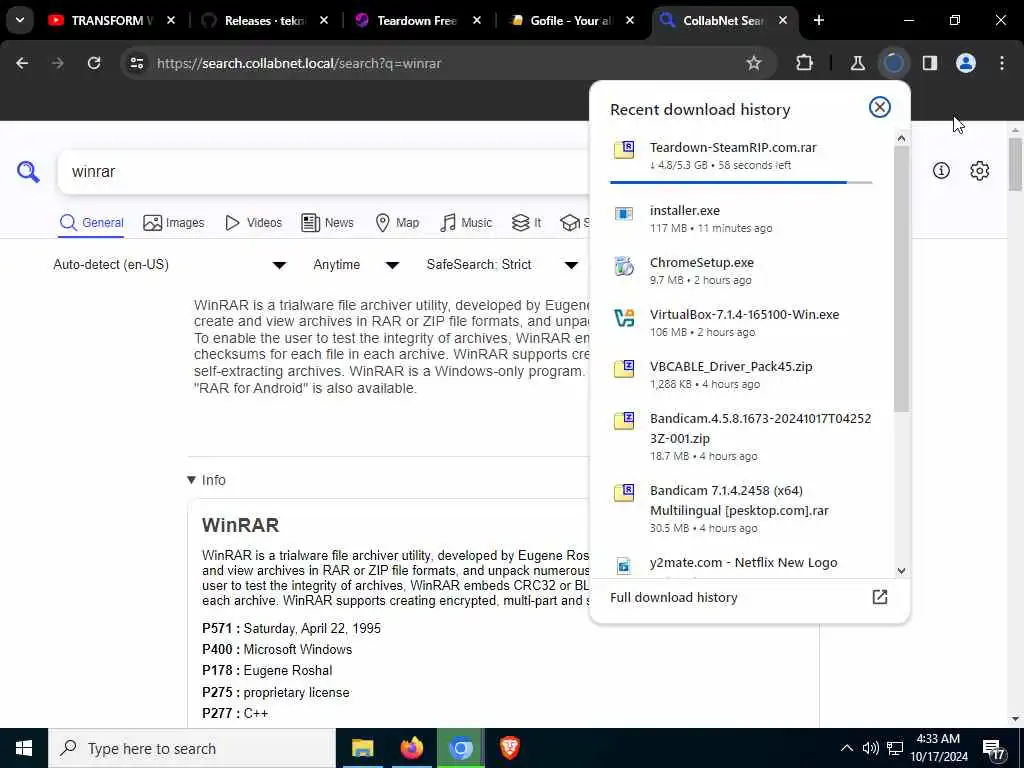Select the Music search category

point(466,223)
